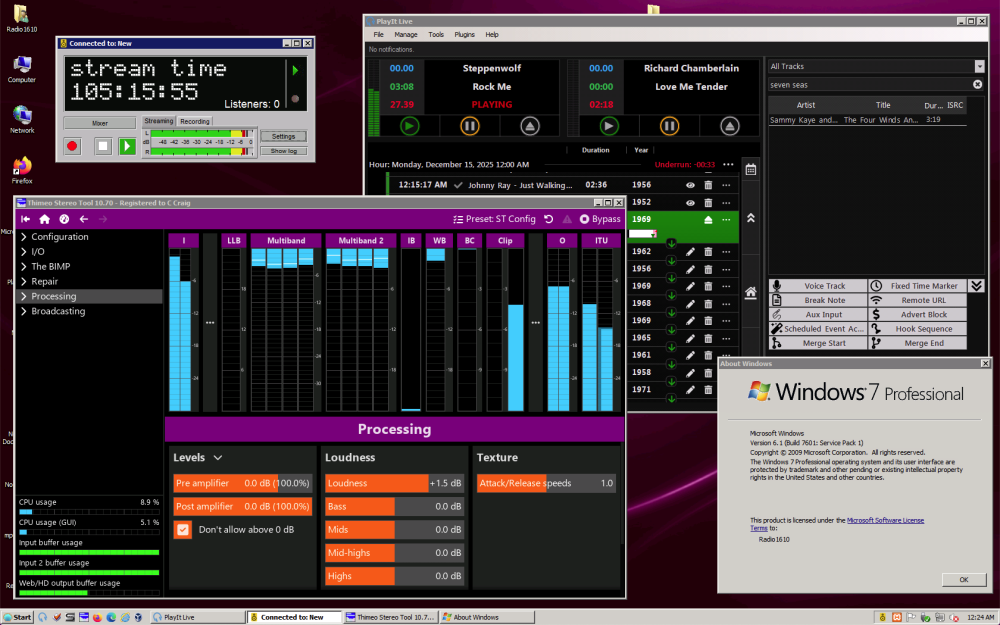The width and height of the screenshot is (1000, 625).
Task: Click the calendar icon beside the playlist
Action: 750,170
